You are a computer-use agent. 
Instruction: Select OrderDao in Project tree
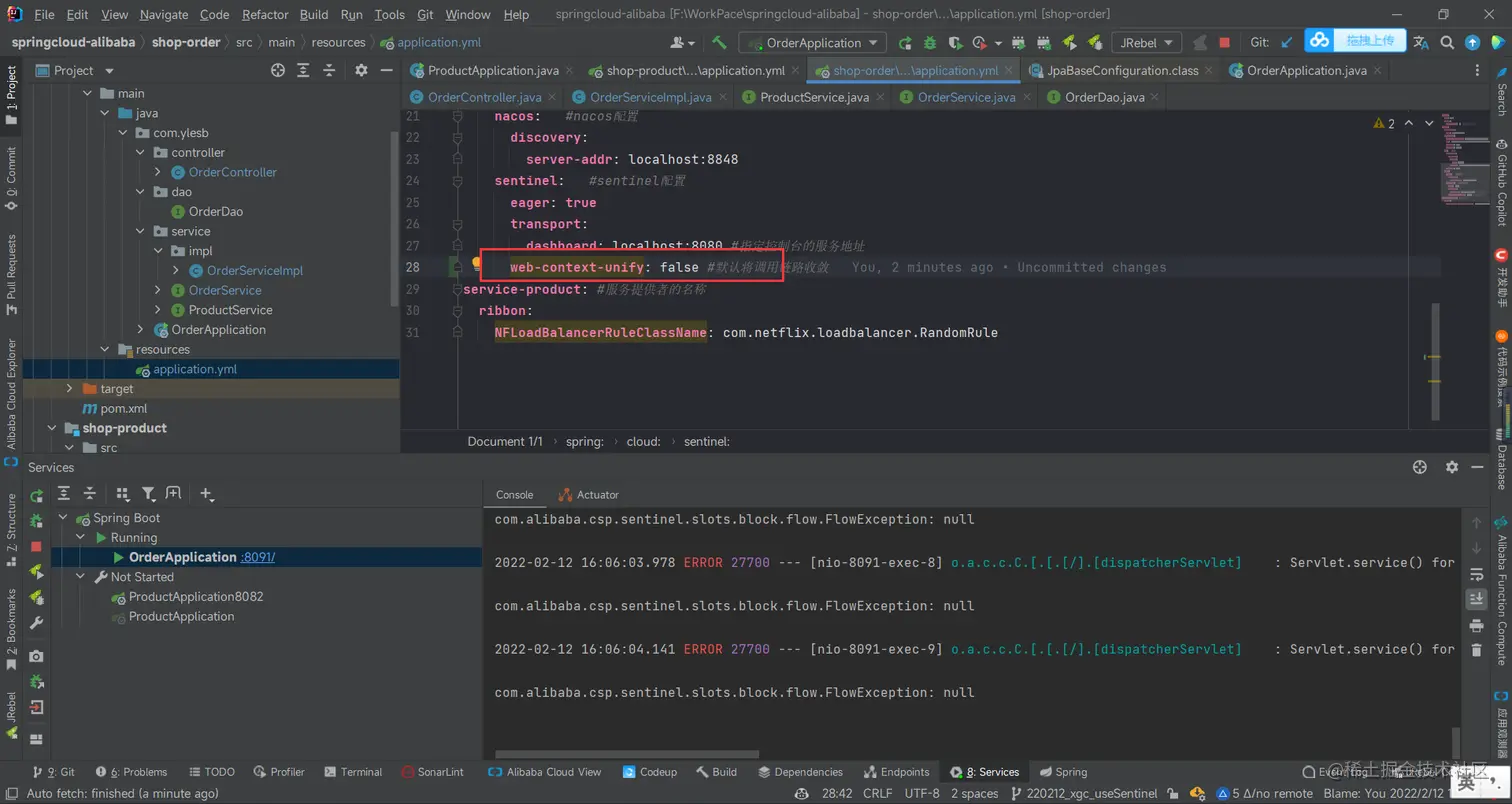click(216, 211)
